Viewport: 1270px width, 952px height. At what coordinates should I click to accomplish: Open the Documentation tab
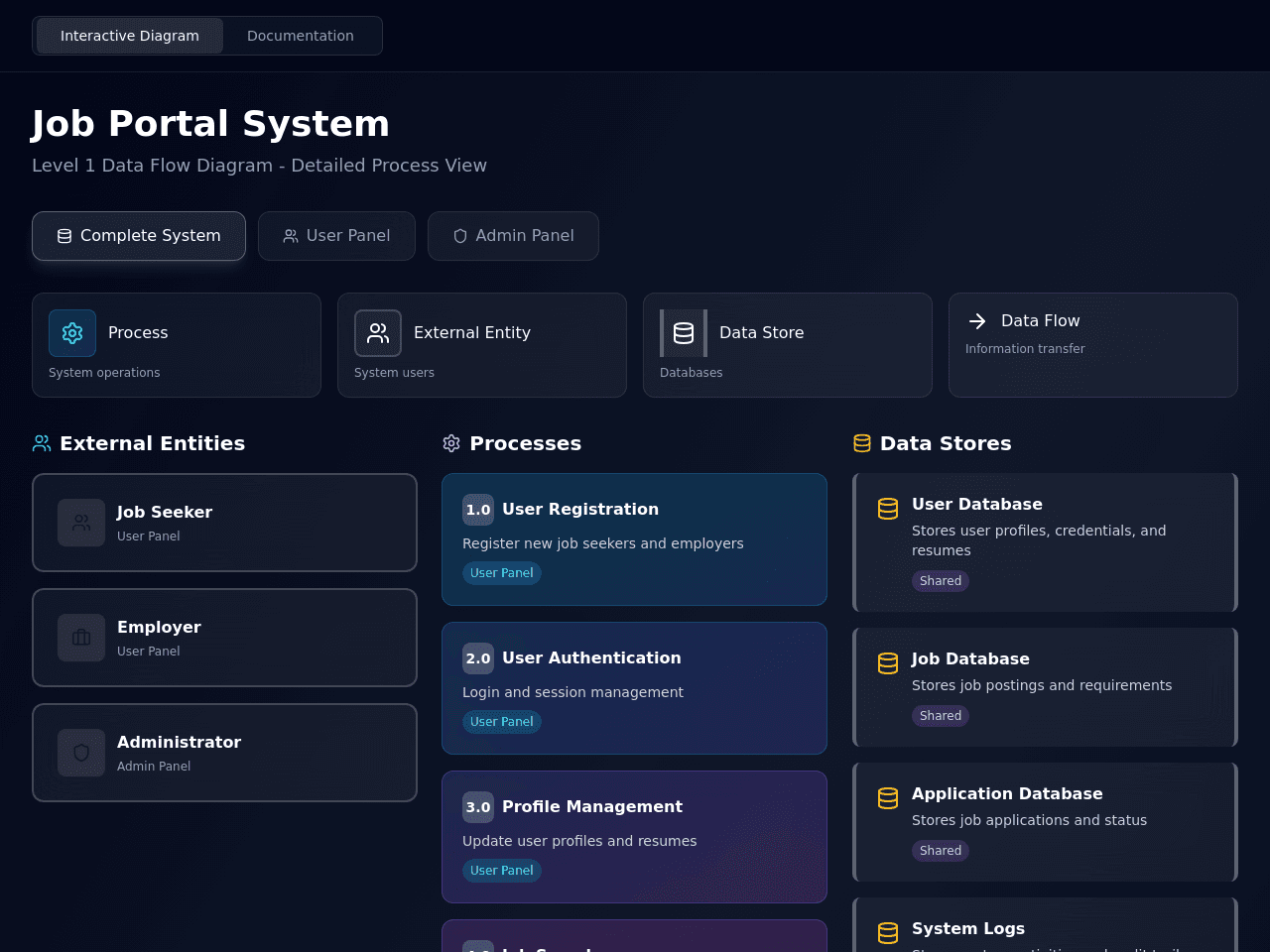pos(301,36)
